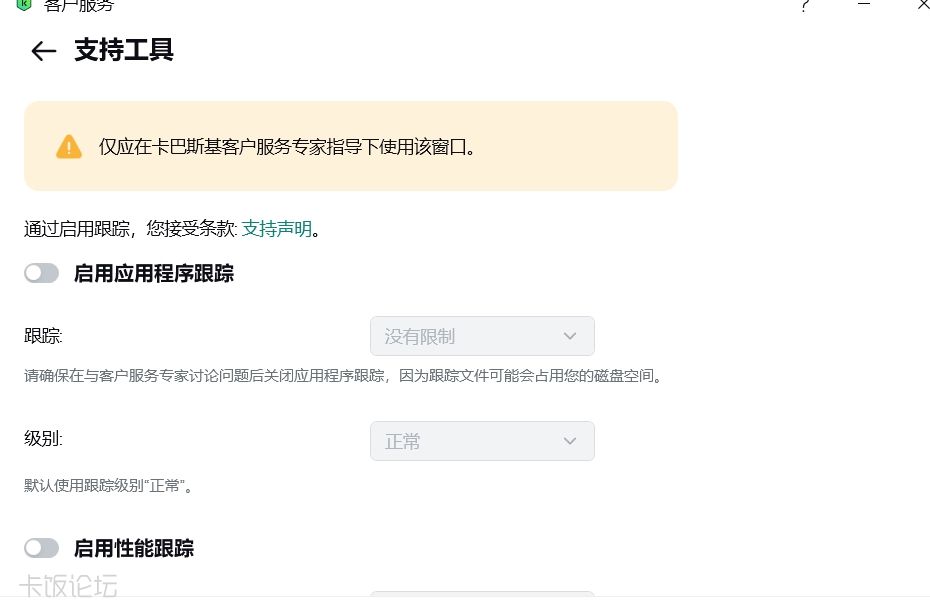Click the 启用应用程序跟踪 label text
The height and width of the screenshot is (609, 930).
coord(154,273)
